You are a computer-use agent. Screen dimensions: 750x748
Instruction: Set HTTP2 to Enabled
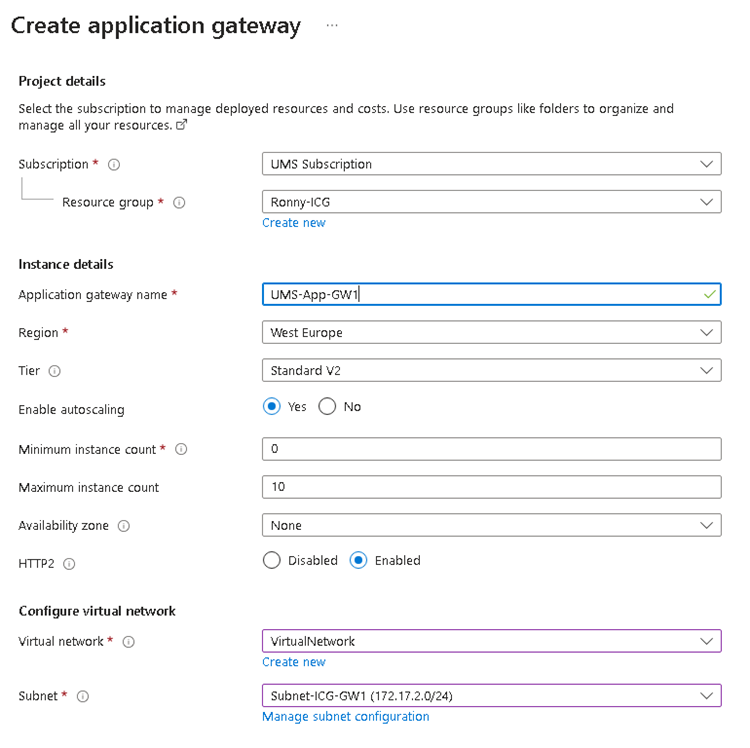click(358, 561)
